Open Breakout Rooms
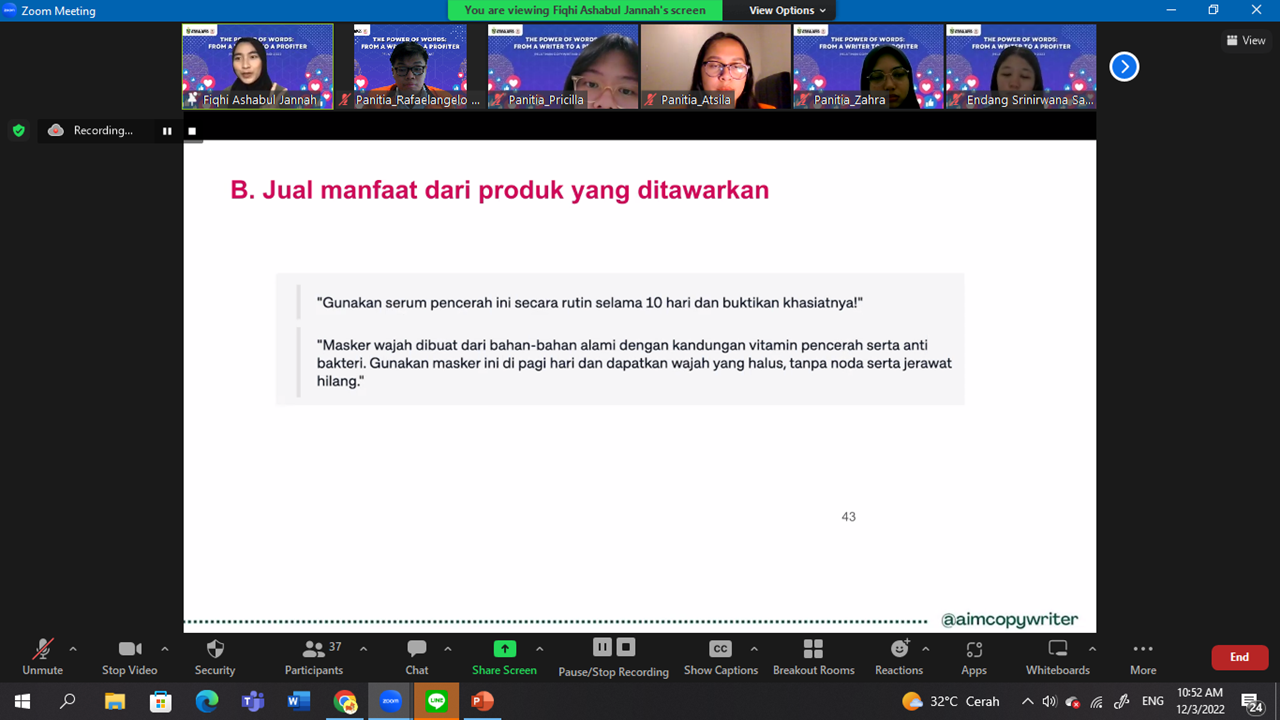 813,650
